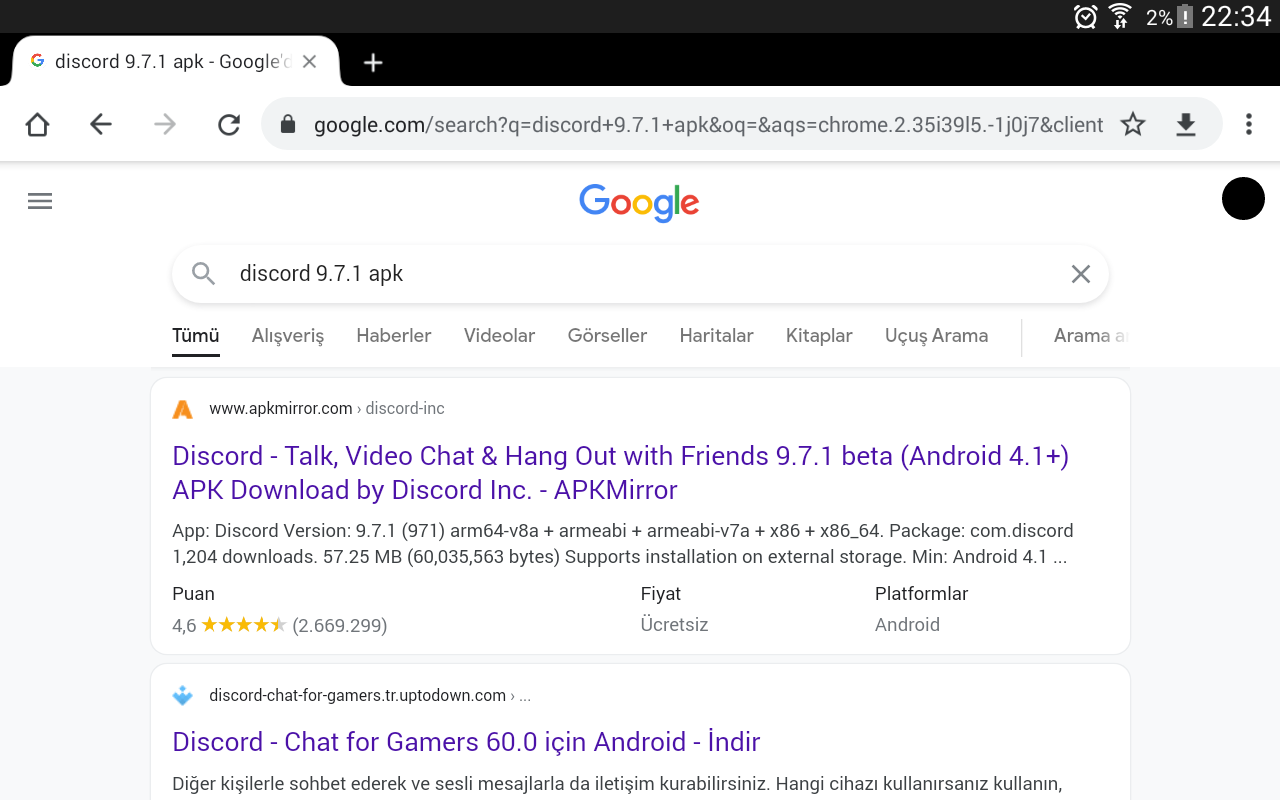Image resolution: width=1280 pixels, height=800 pixels.
Task: Click the Google logo
Action: click(x=639, y=203)
